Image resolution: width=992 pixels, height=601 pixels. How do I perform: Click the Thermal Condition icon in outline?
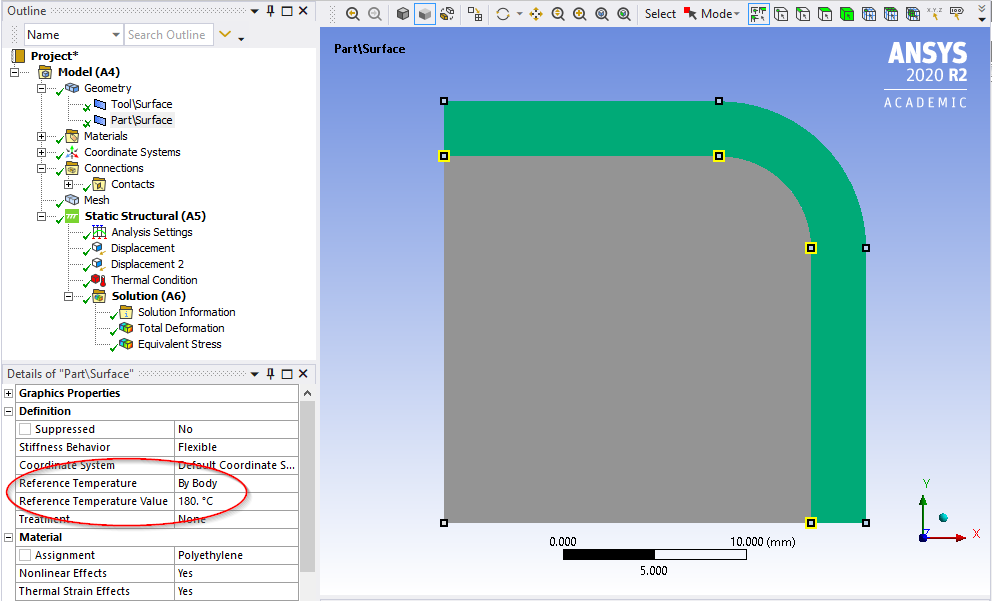(98, 280)
